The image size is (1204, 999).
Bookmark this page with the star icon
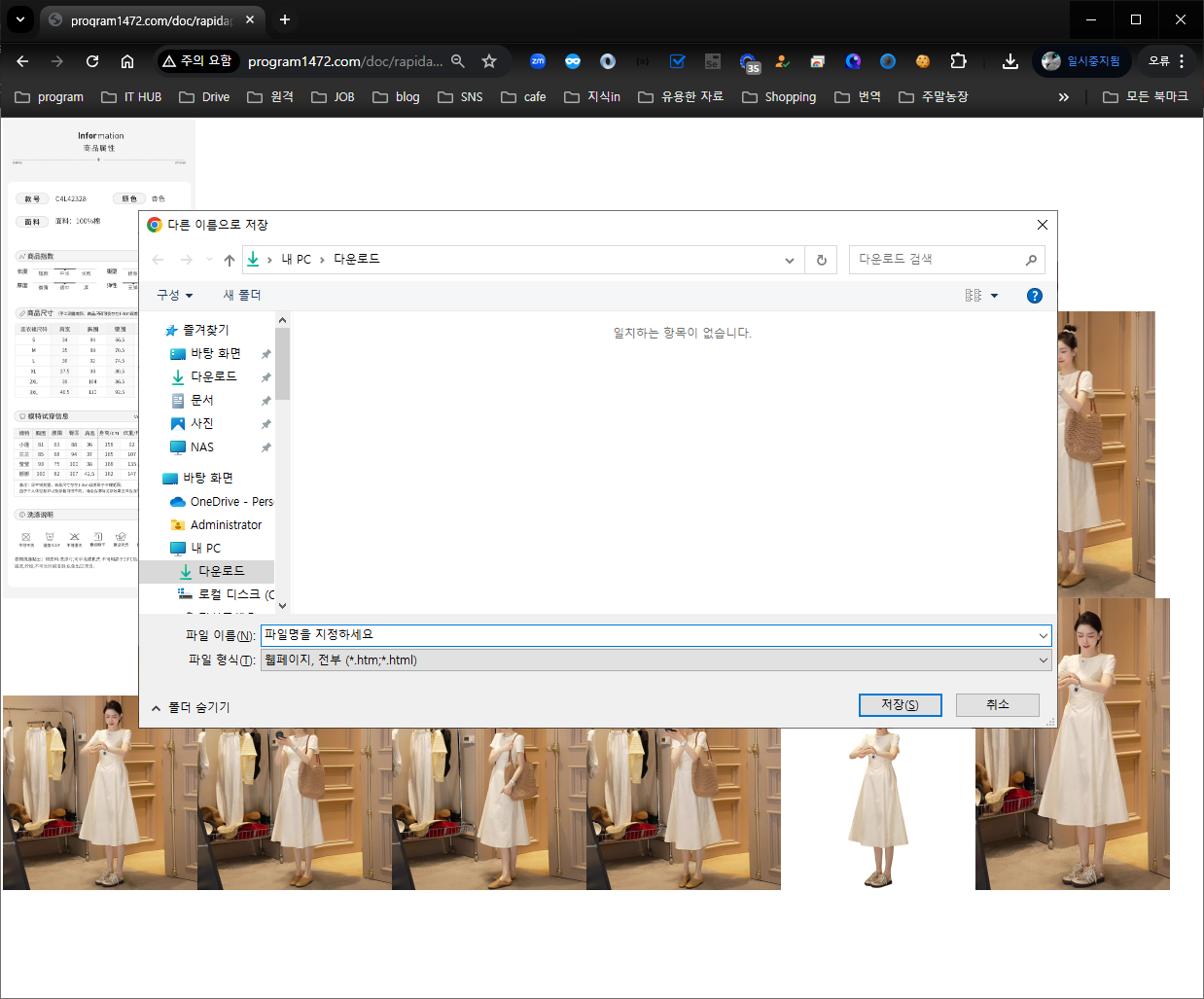pos(489,61)
